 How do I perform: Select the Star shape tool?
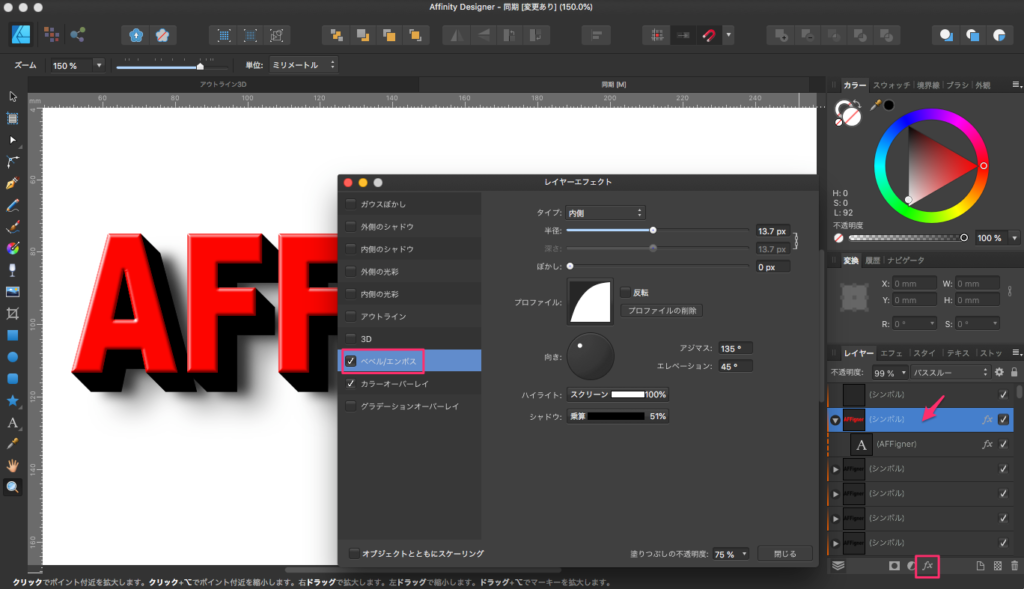point(13,400)
